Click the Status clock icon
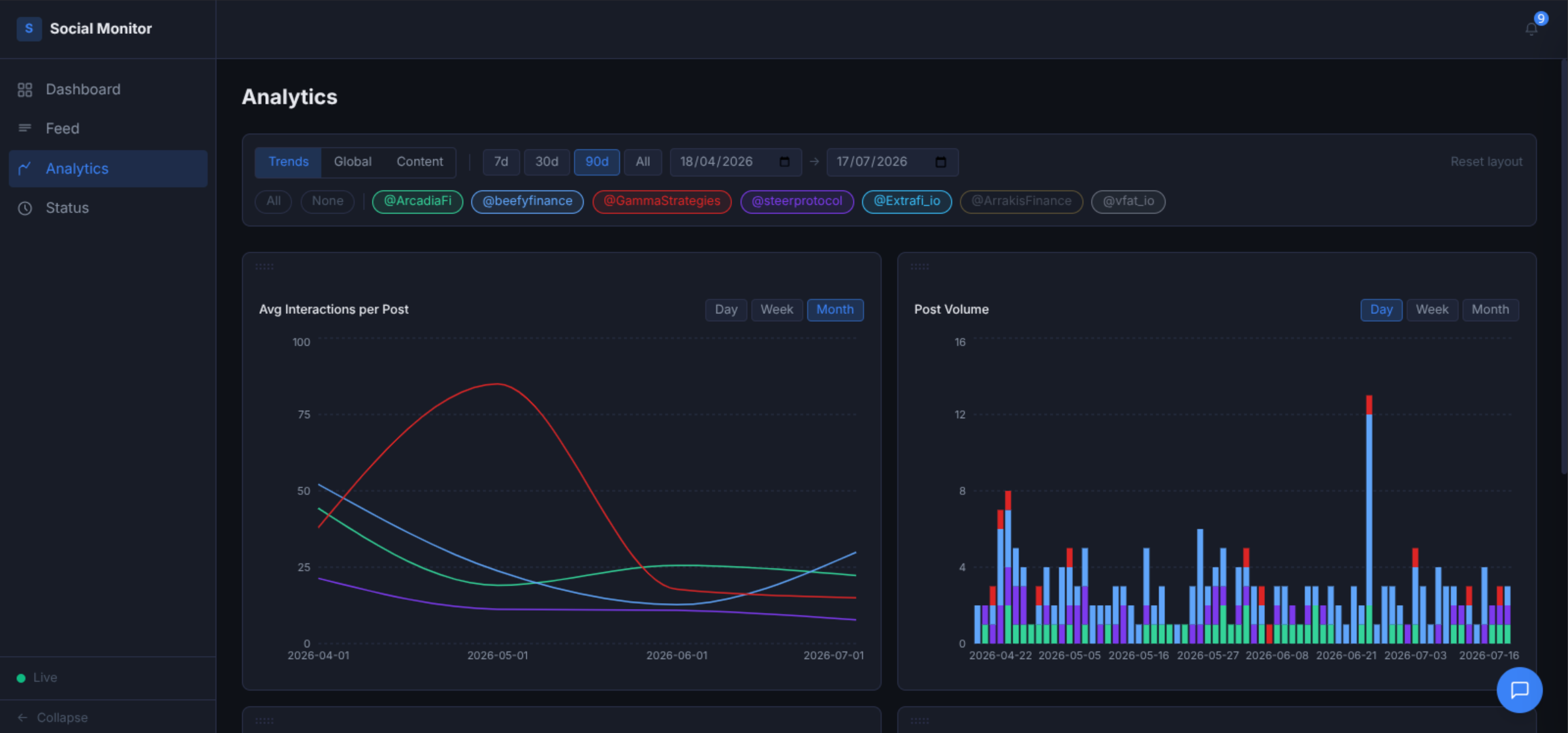The image size is (1568, 733). pos(25,208)
